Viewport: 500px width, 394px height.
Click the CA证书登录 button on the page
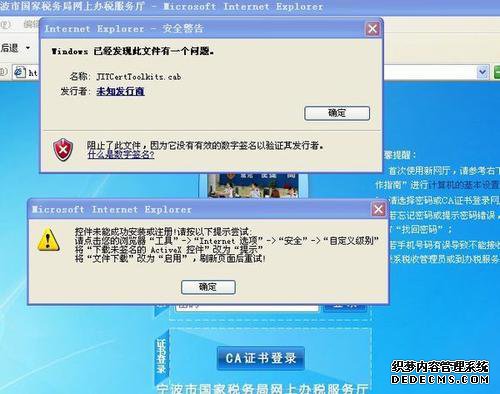tap(261, 358)
